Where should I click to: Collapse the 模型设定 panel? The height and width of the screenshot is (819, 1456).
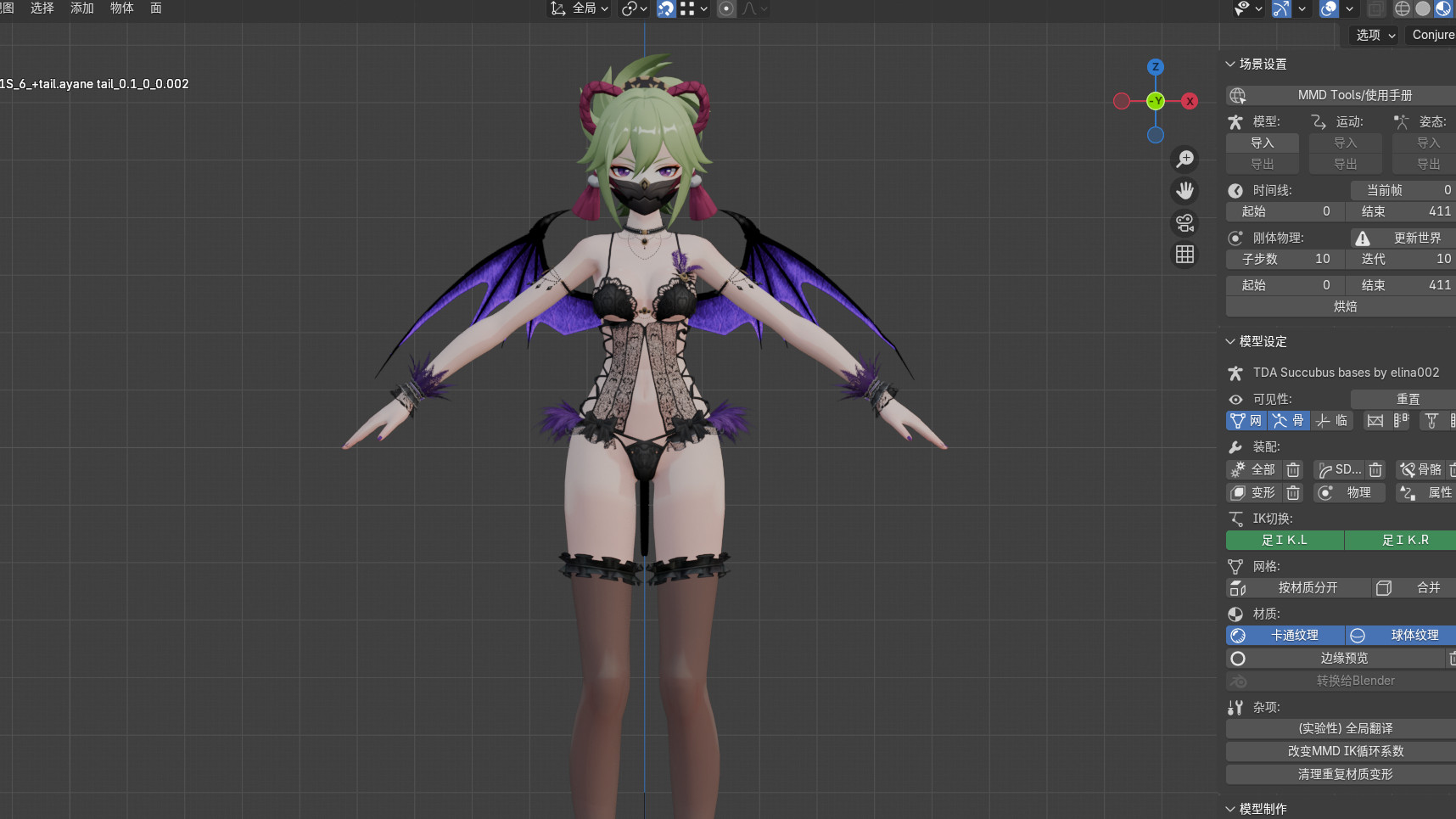[1230, 342]
